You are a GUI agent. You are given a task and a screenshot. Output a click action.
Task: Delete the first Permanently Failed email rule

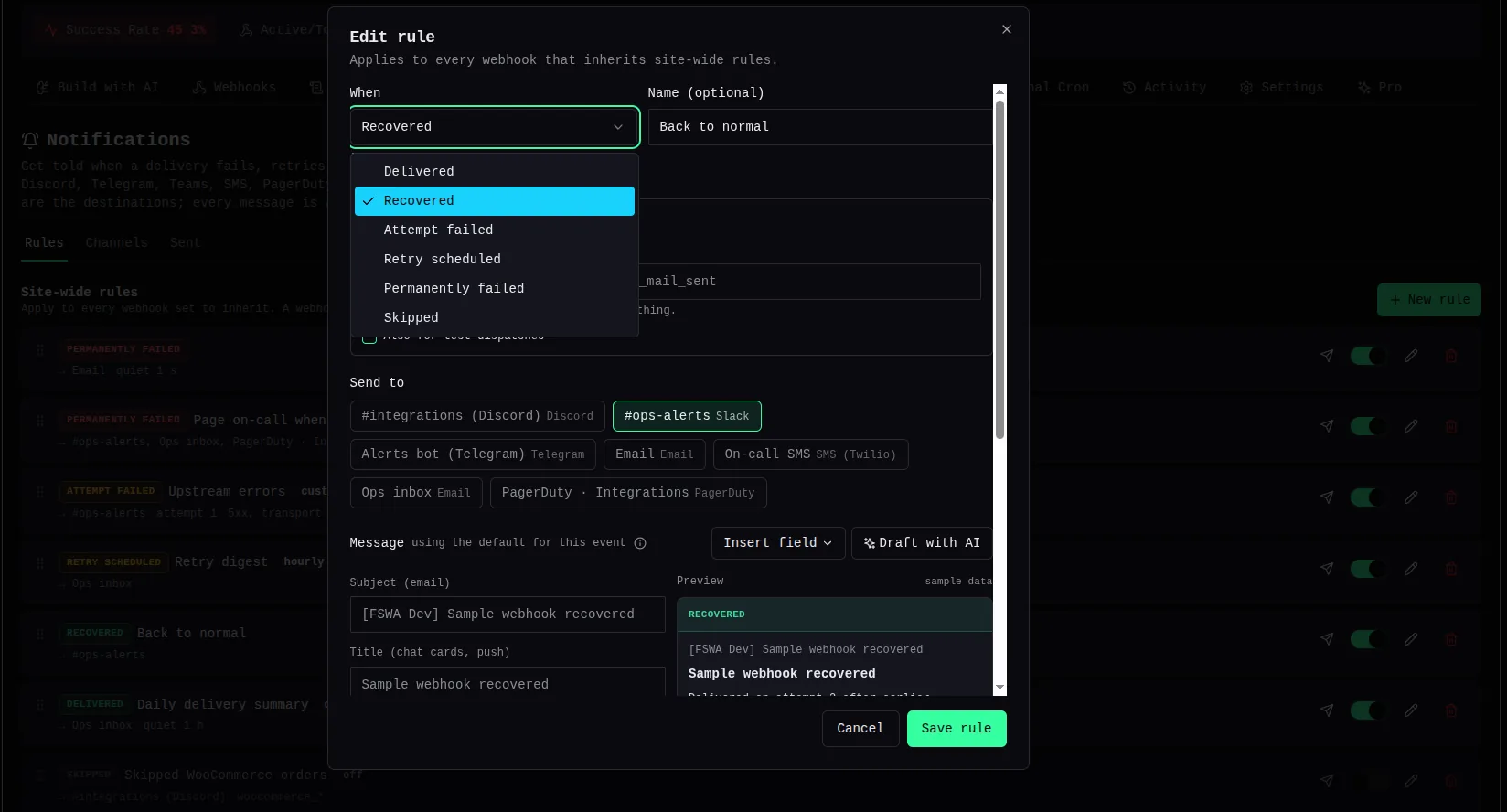point(1451,356)
